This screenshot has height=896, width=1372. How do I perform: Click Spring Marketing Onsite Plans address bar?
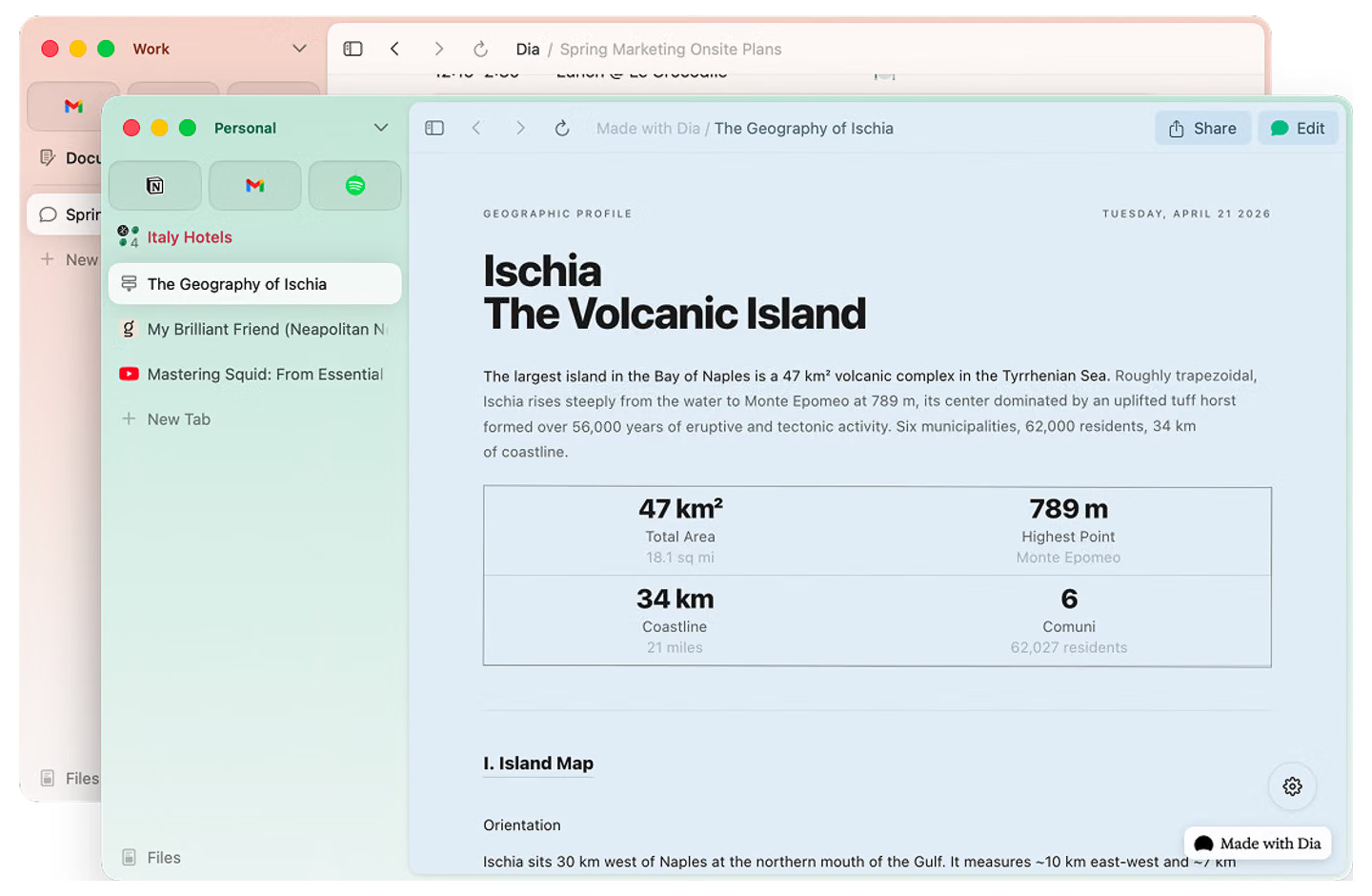coord(671,49)
